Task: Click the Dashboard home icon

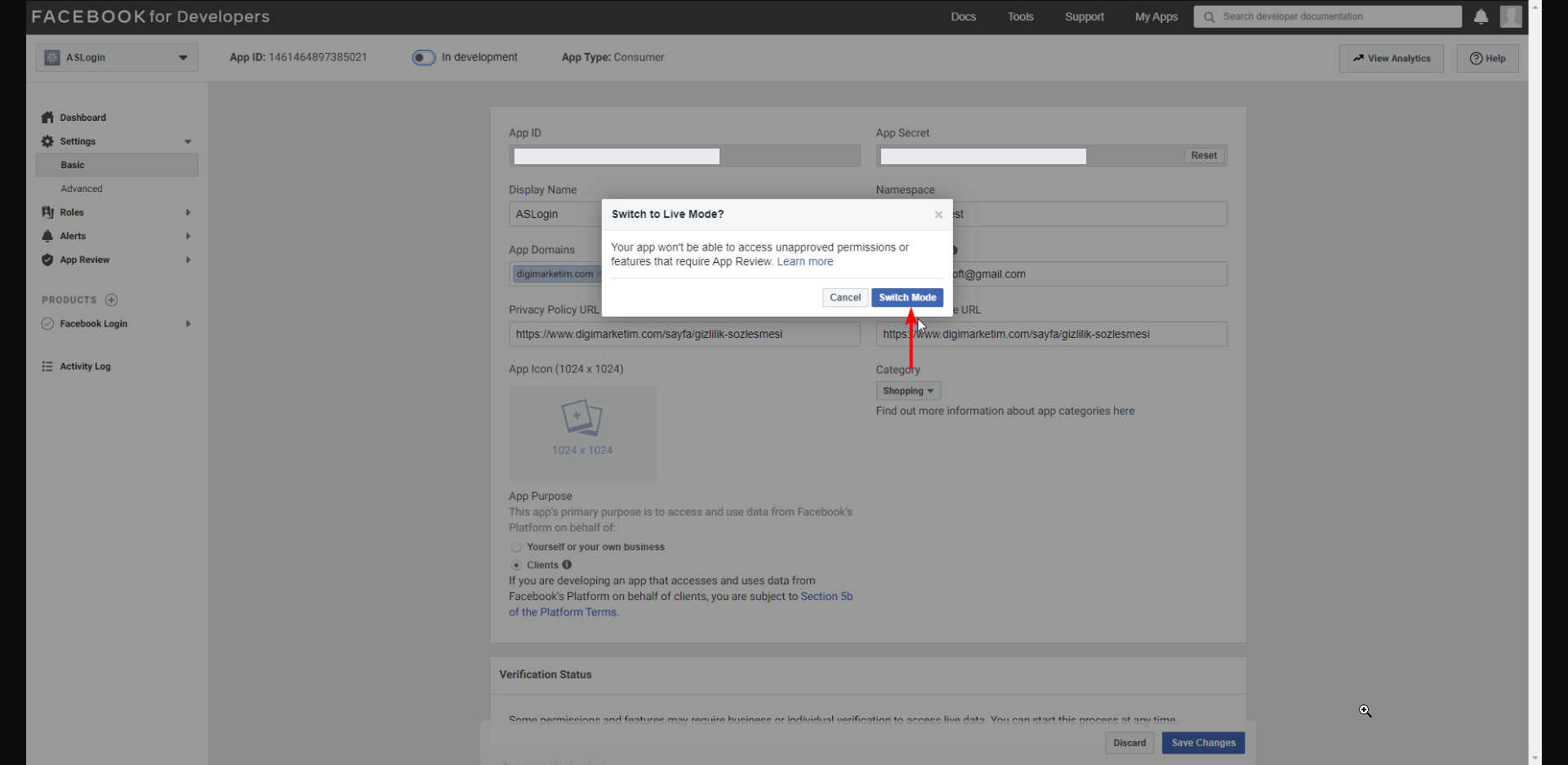Action: coord(47,118)
